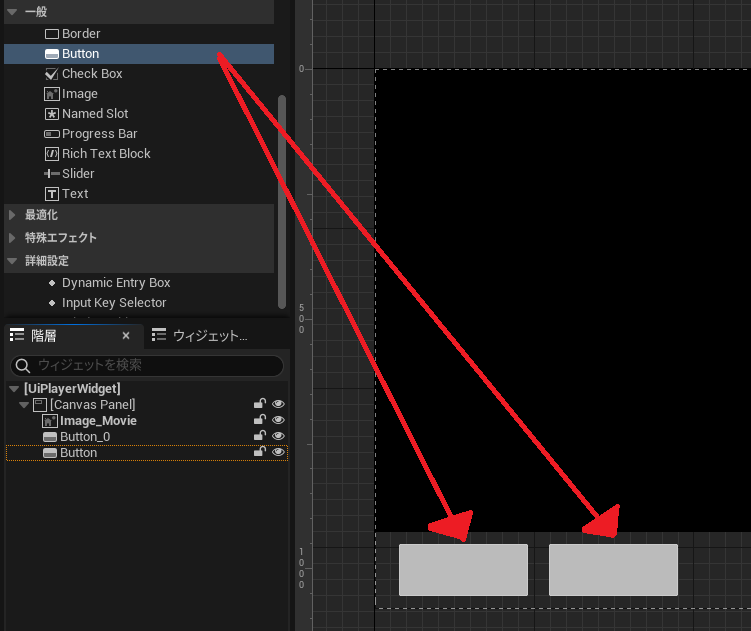Image resolution: width=751 pixels, height=631 pixels.
Task: Select Image_Movie in the hierarchy
Action: (x=98, y=421)
